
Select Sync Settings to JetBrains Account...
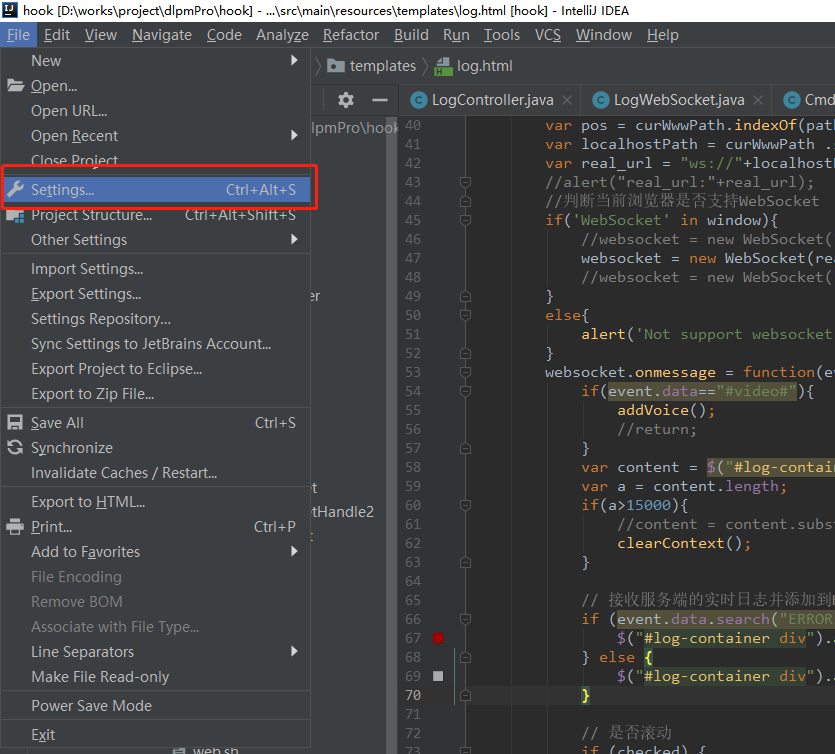(x=155, y=343)
